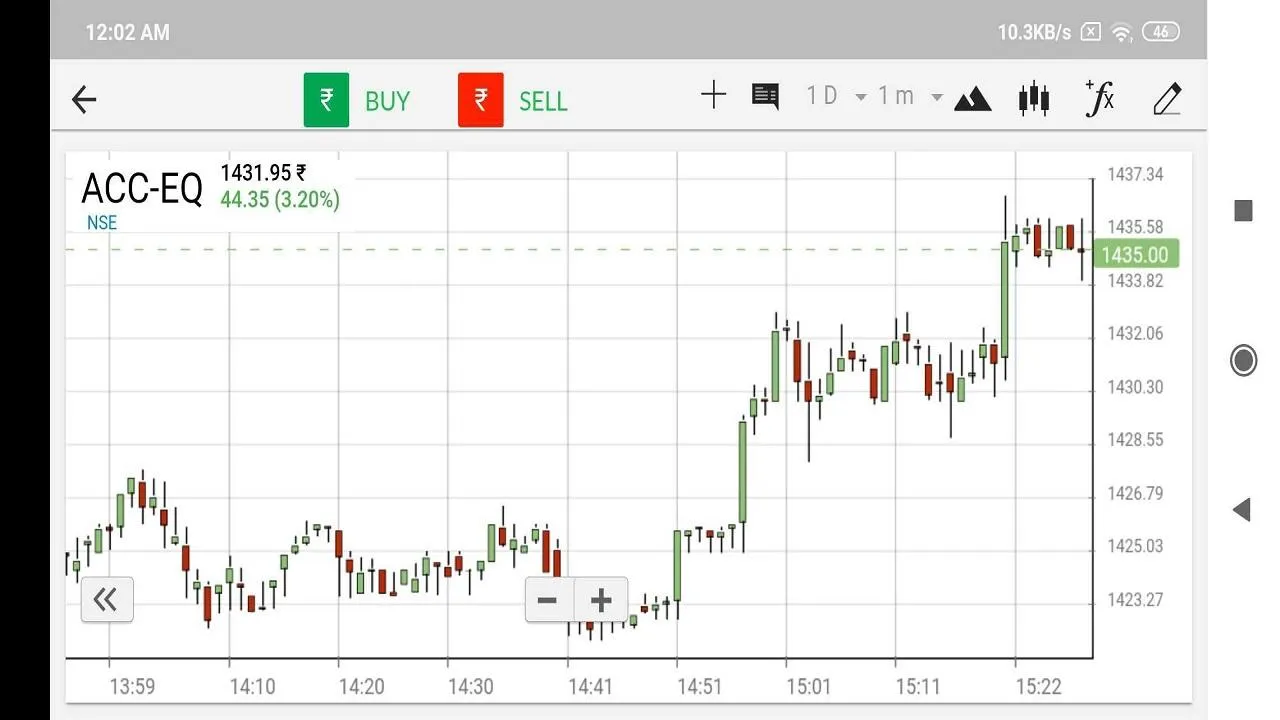Add a symbol with the plus icon
1280x720 pixels.
coord(713,96)
